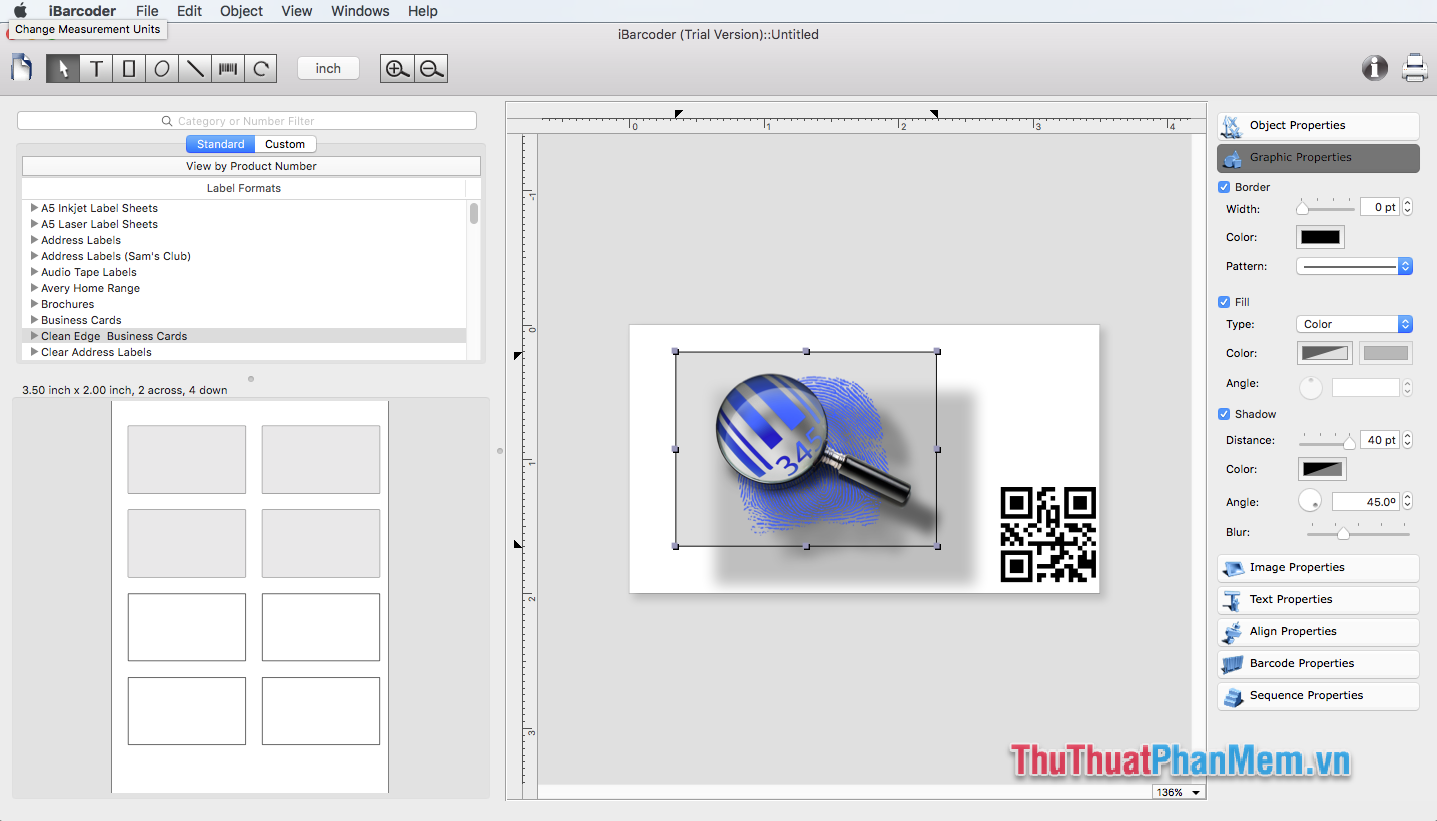Image resolution: width=1437 pixels, height=821 pixels.
Task: Disable the Fill option
Action: pos(1223,301)
